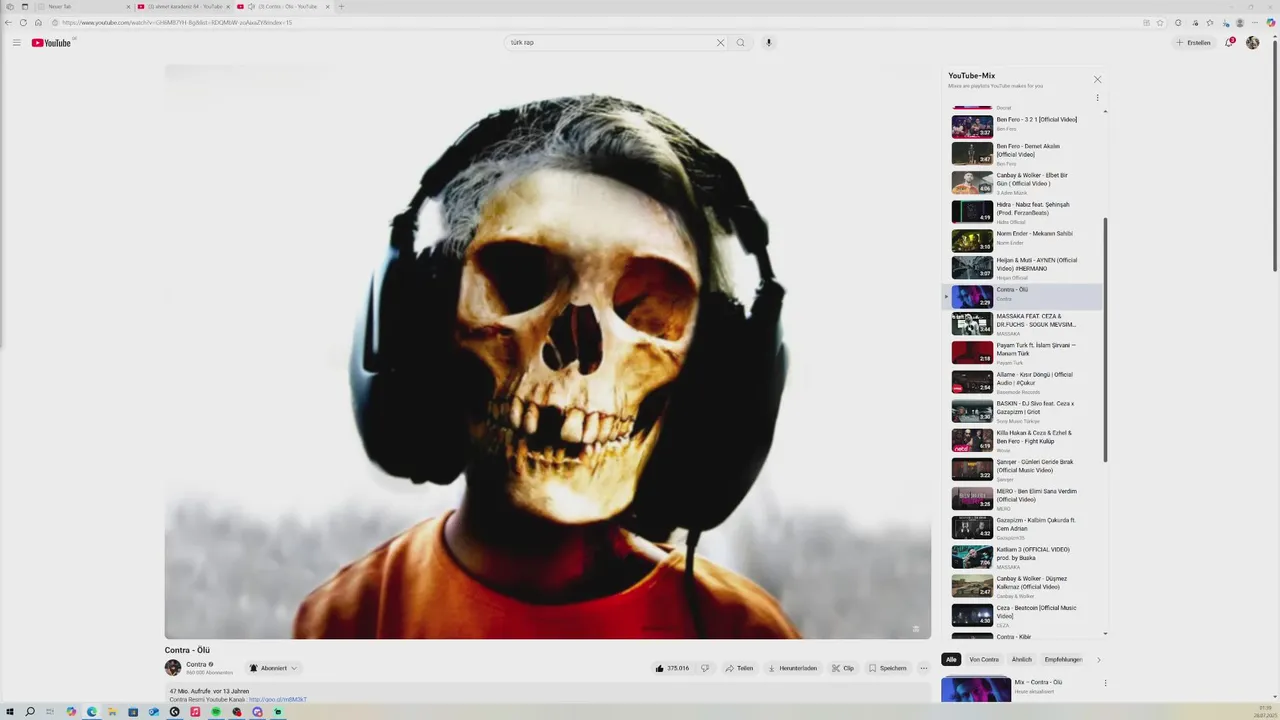Open a new browser tab with plus

tap(341, 6)
